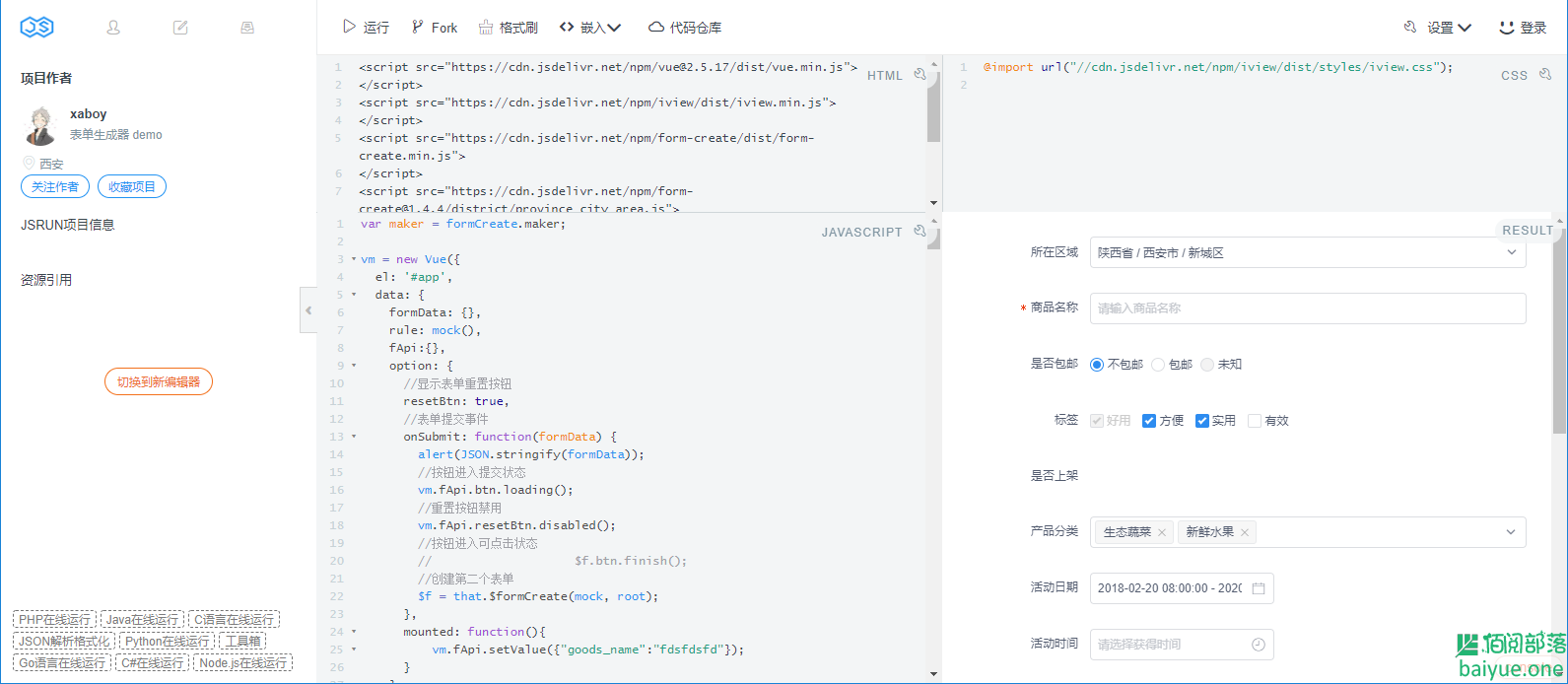Click the RESULT panel label
The image size is (1568, 684).
click(1527, 230)
